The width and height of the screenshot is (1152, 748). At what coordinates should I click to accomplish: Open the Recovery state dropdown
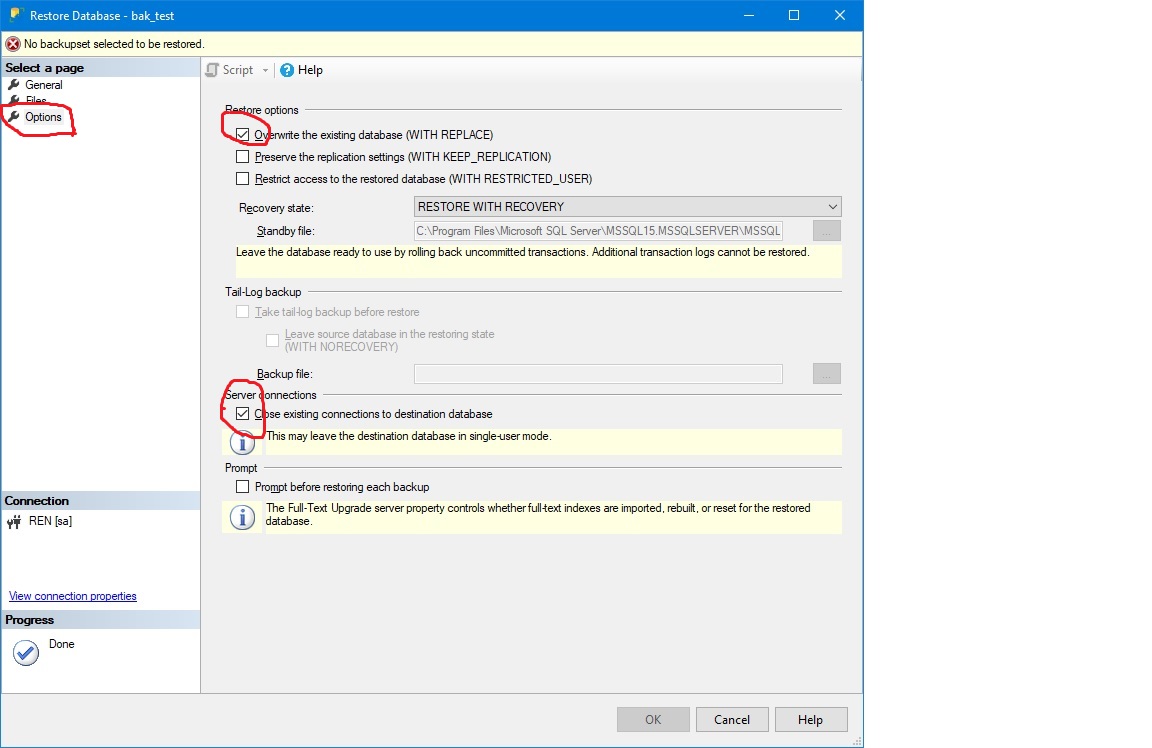(627, 206)
